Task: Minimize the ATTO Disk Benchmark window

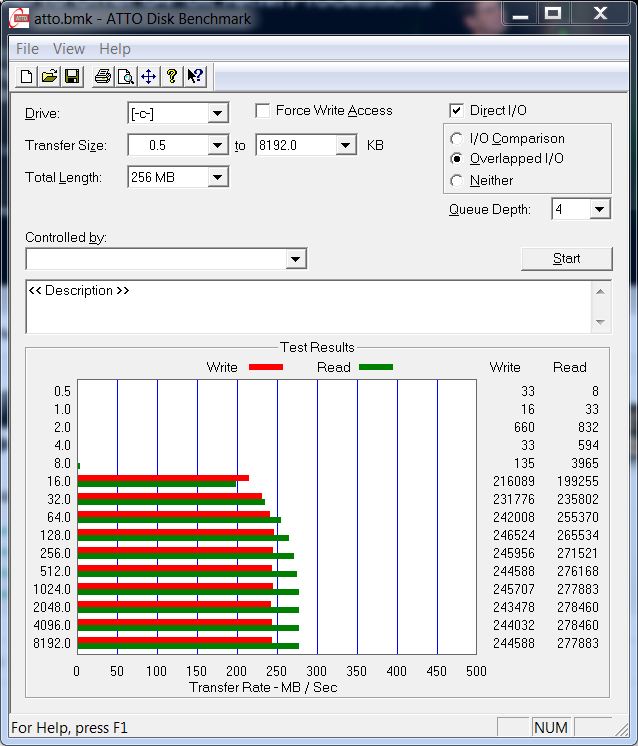Action: [520, 15]
